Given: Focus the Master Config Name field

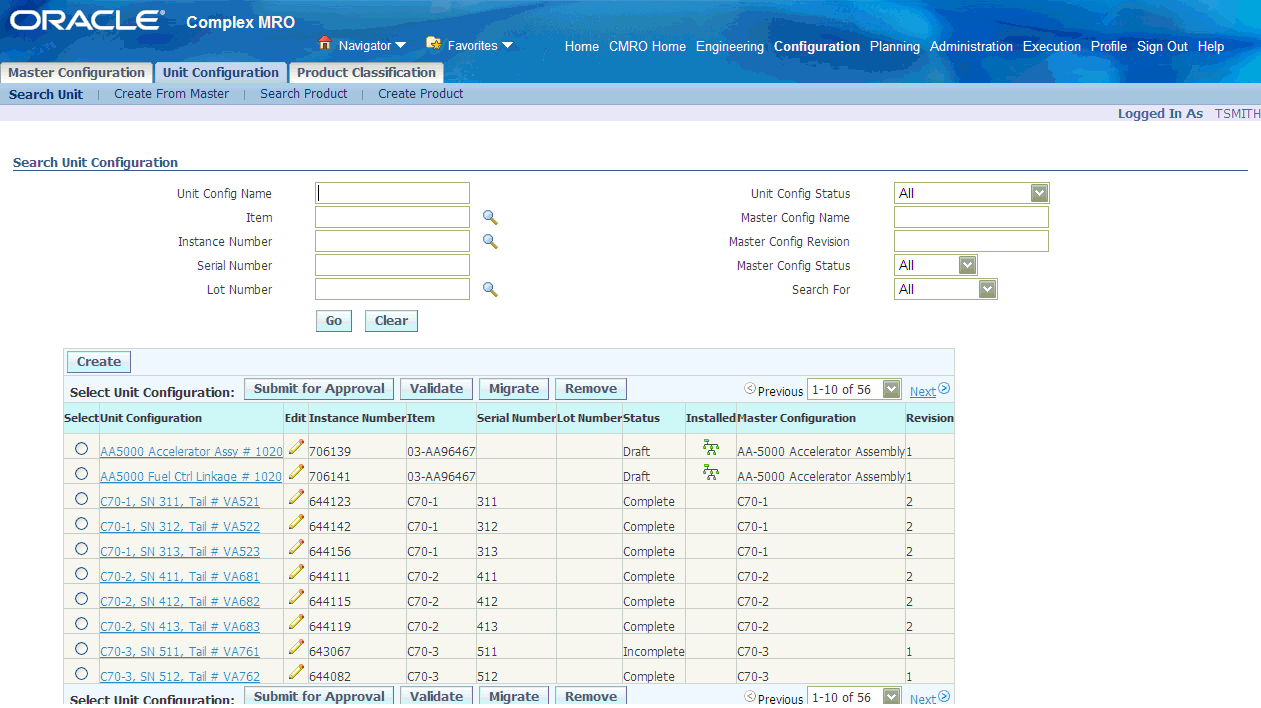Looking at the screenshot, I should pyautogui.click(x=971, y=217).
